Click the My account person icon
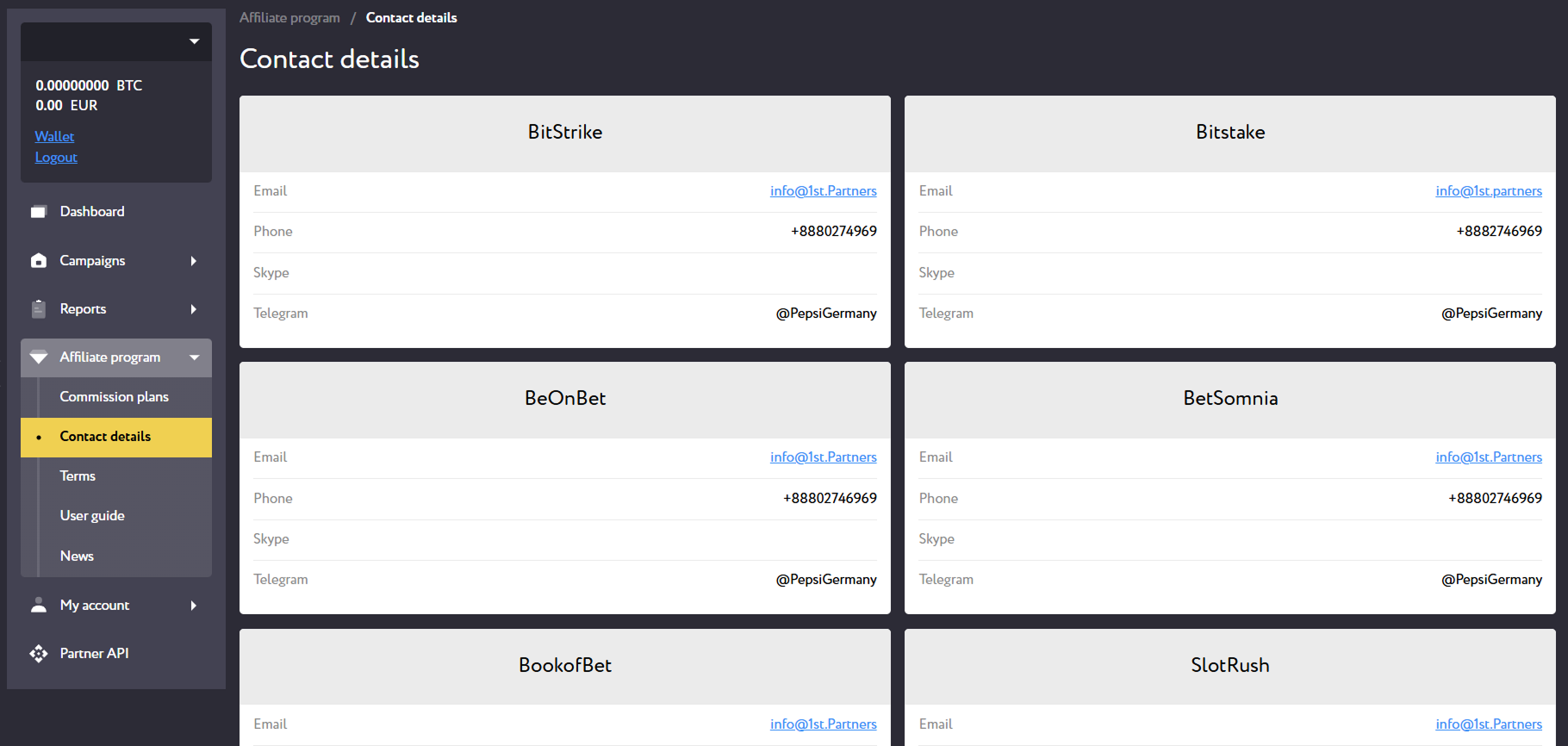This screenshot has height=746, width=1568. pyautogui.click(x=39, y=605)
